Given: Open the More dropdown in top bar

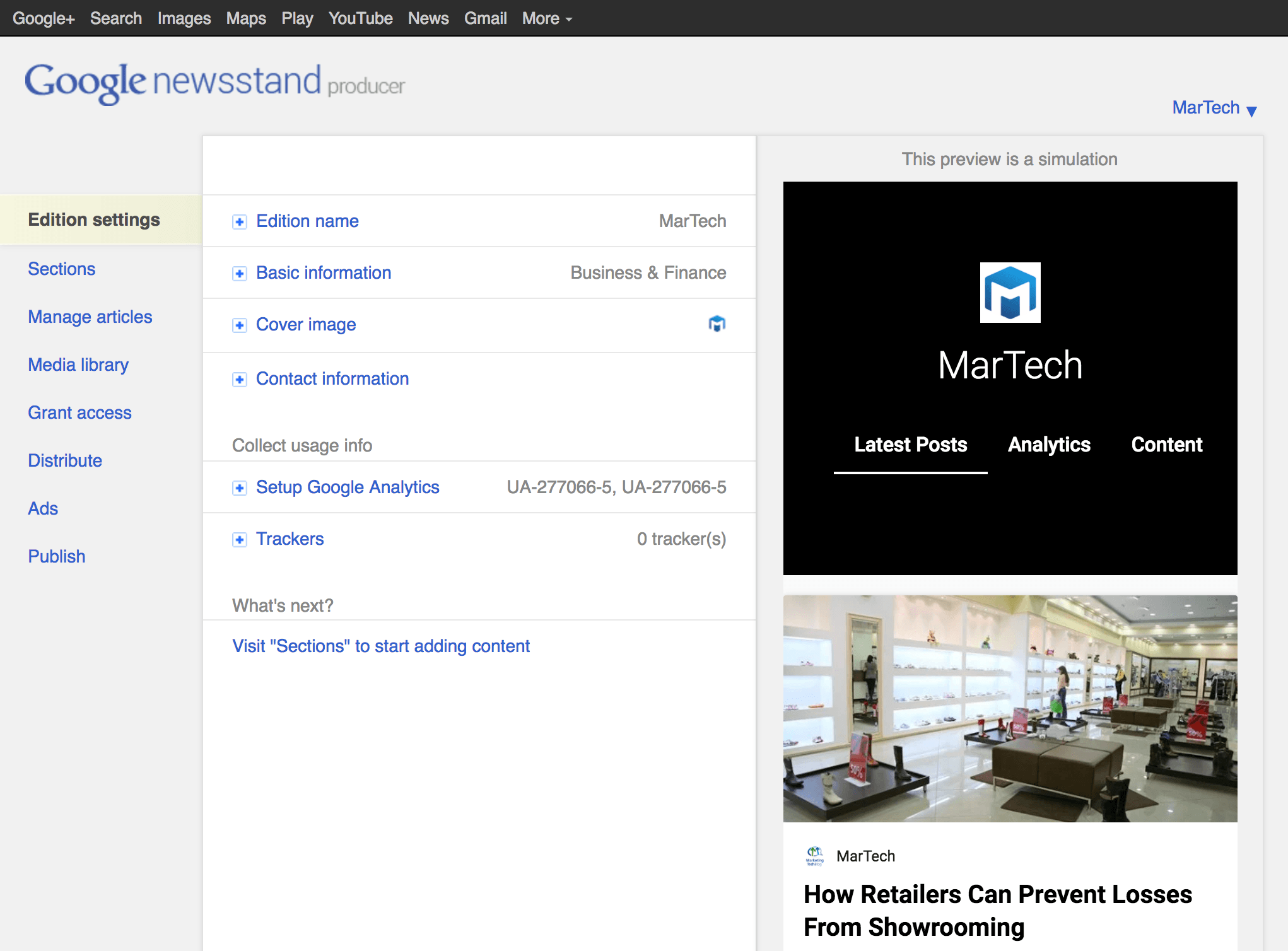Looking at the screenshot, I should point(547,18).
